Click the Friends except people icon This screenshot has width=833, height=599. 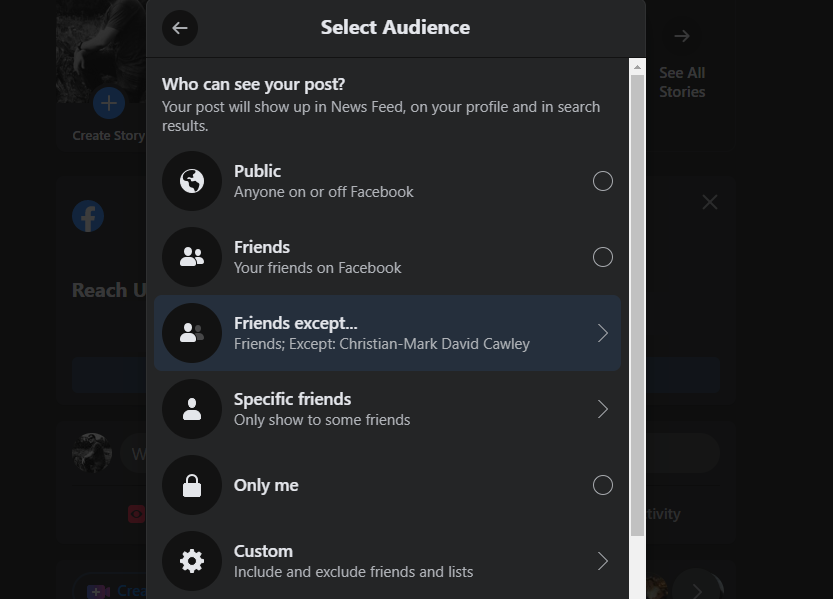(191, 333)
